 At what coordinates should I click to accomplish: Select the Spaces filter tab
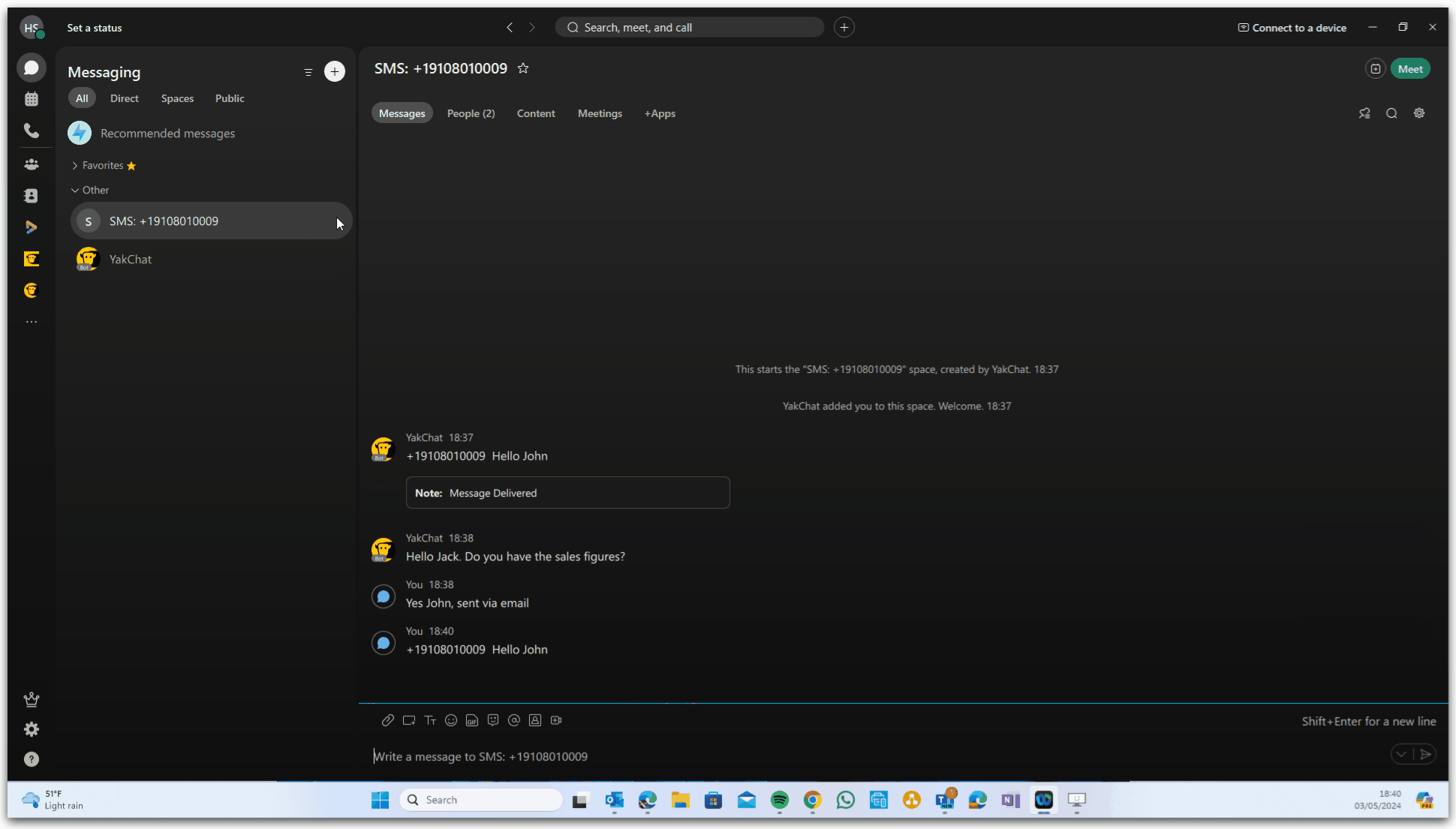177,98
